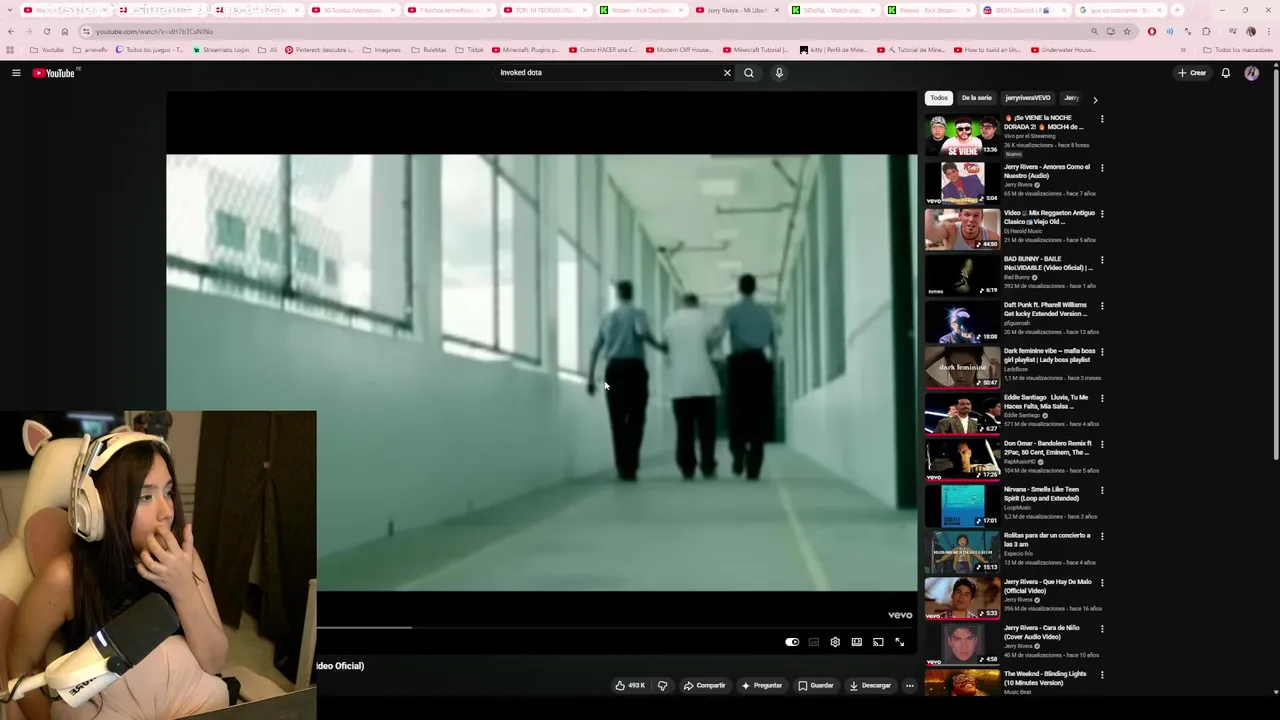Open more actions three-dot menu below video

[x=910, y=686]
